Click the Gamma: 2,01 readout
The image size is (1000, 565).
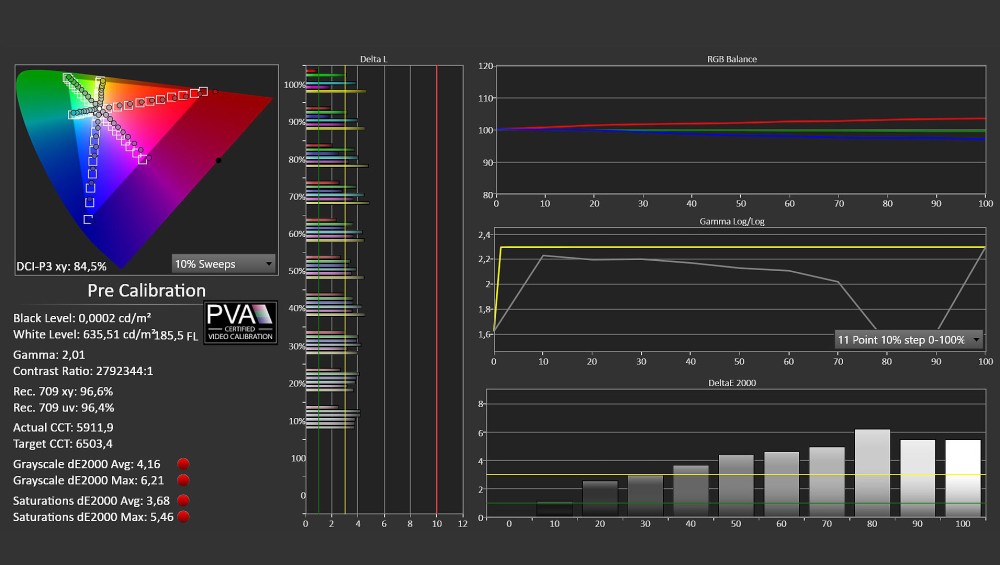(x=49, y=355)
